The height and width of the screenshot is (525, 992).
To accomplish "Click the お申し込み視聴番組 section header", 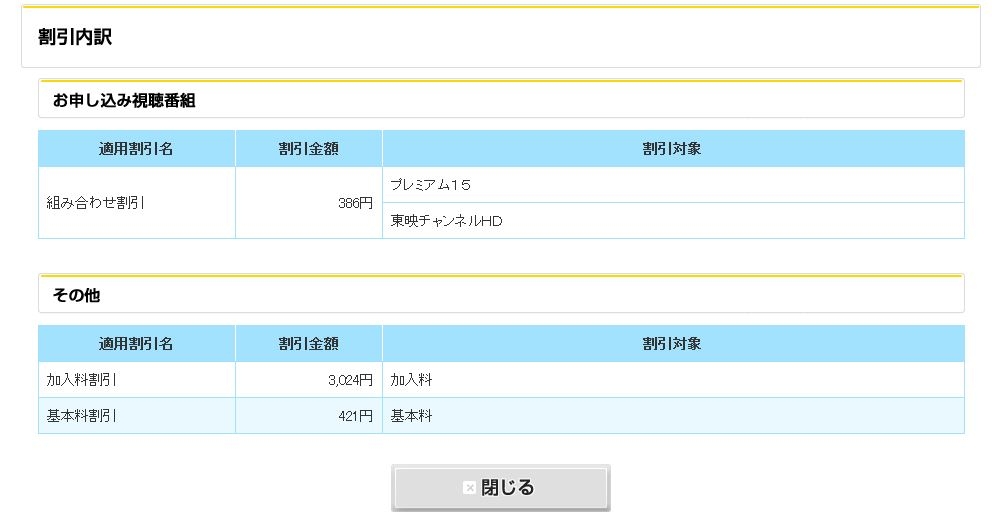I will click(x=124, y=100).
